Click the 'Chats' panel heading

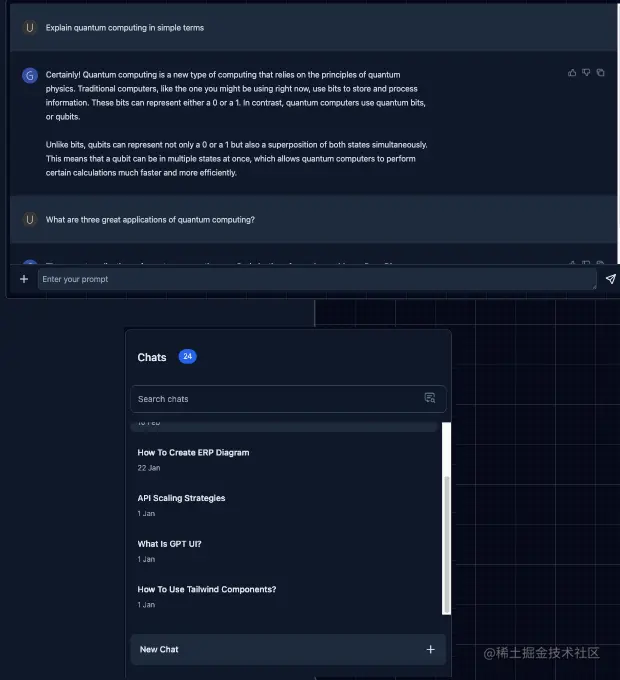(x=152, y=357)
